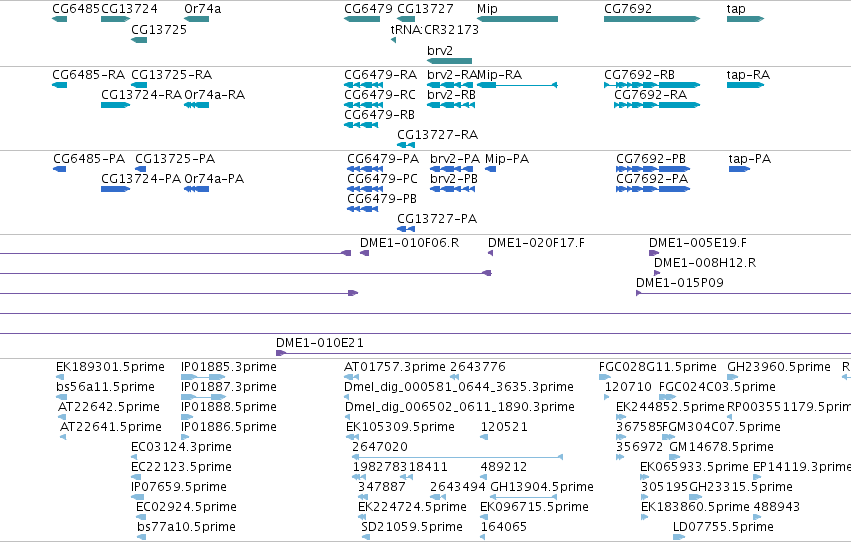The width and height of the screenshot is (851, 542).
Task: Click the CG6479-RA transcript label
Action: click(380, 75)
